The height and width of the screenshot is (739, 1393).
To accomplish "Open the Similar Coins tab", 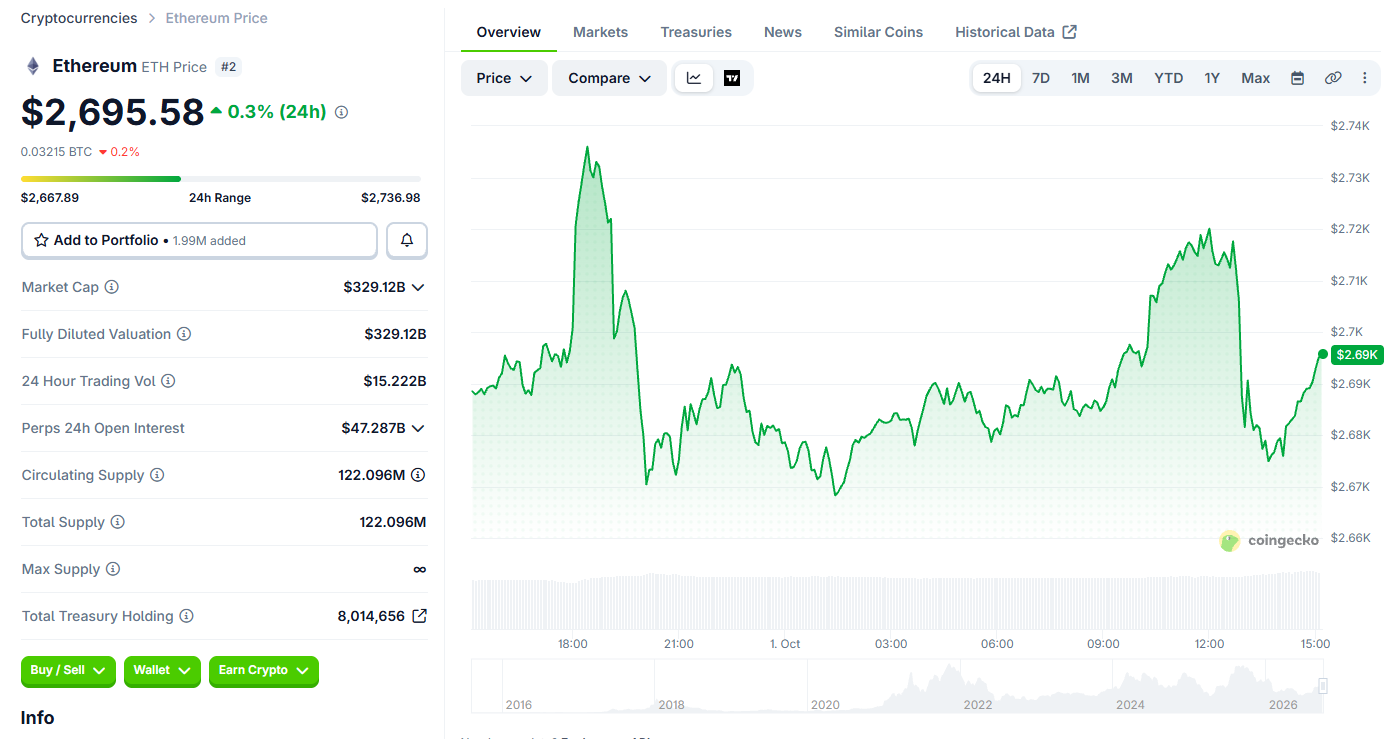I will [x=879, y=32].
